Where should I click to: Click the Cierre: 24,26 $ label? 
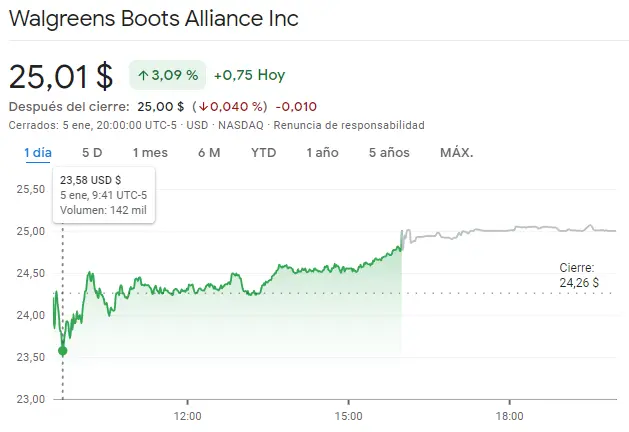(579, 275)
